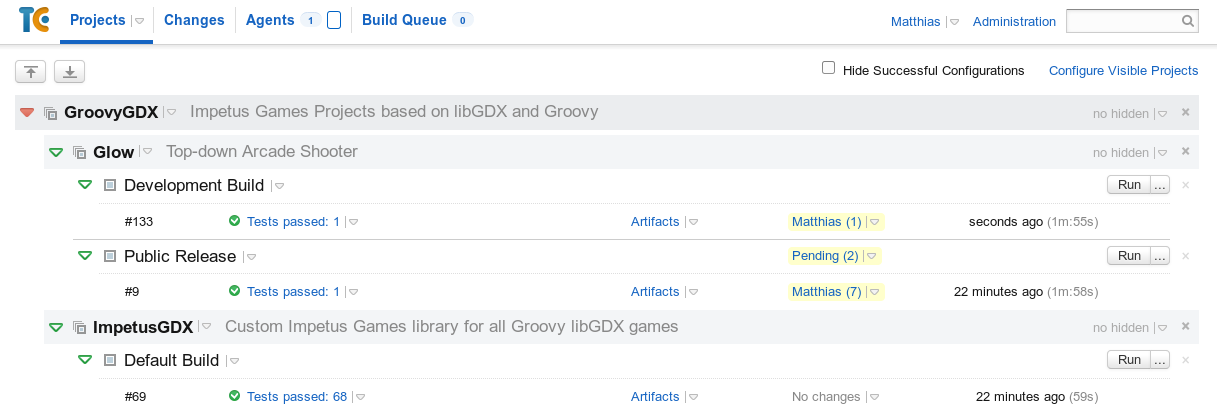The width and height of the screenshot is (1217, 415).
Task: Open the Projects tab
Action: click(98, 20)
